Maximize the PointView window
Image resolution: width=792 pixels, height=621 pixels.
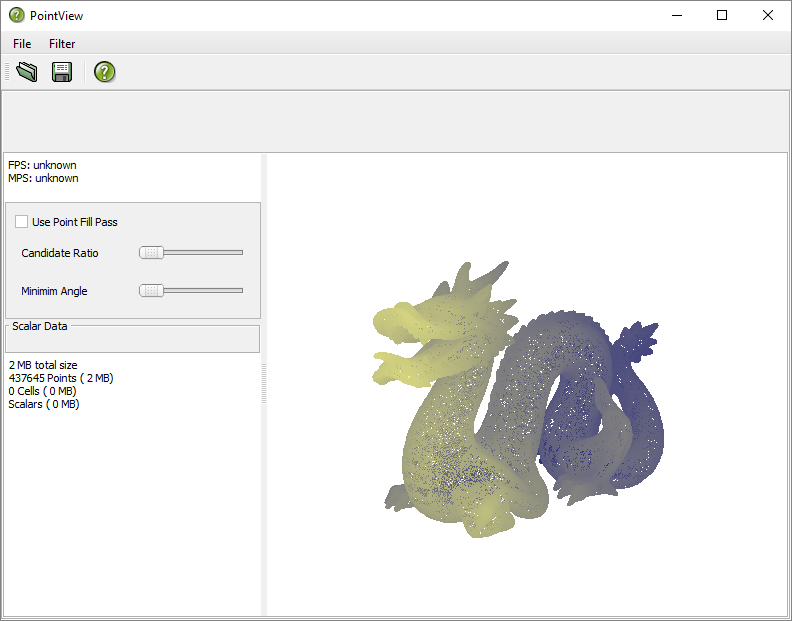(722, 16)
